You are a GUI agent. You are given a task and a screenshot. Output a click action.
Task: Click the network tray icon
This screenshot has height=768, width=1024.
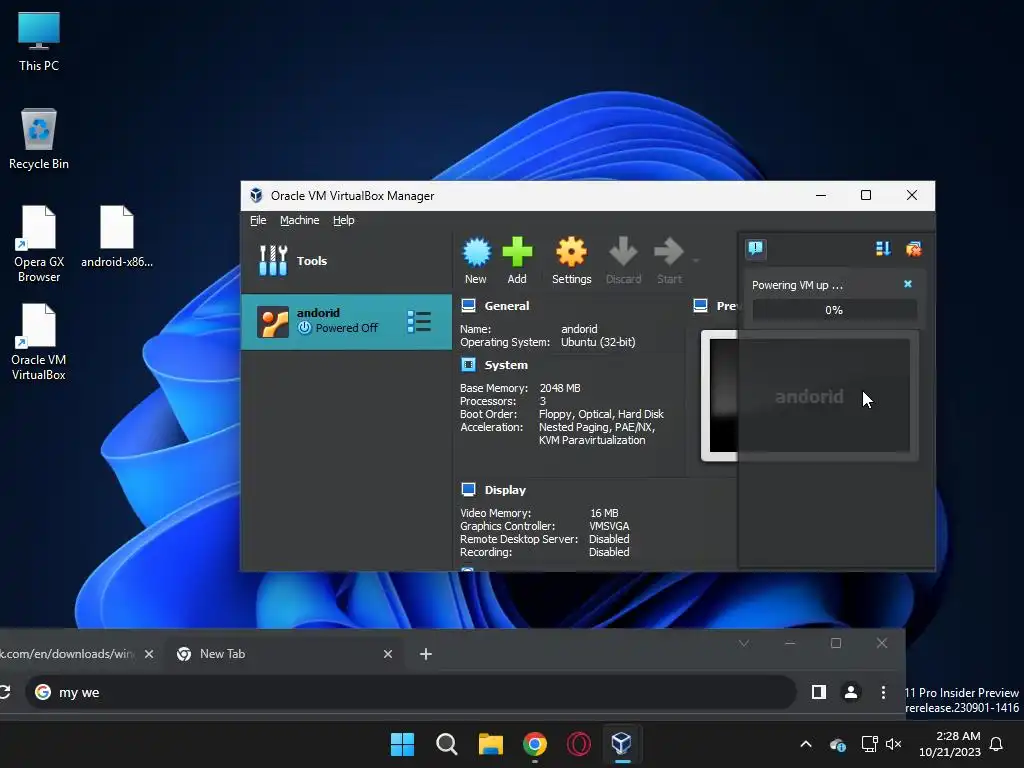click(x=869, y=744)
